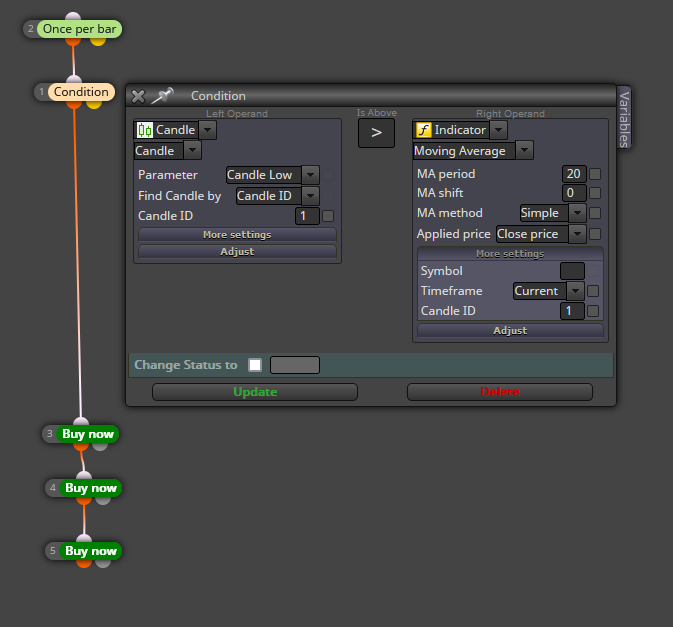Open the Applied price dropdown
This screenshot has height=627, width=673.
(577, 234)
